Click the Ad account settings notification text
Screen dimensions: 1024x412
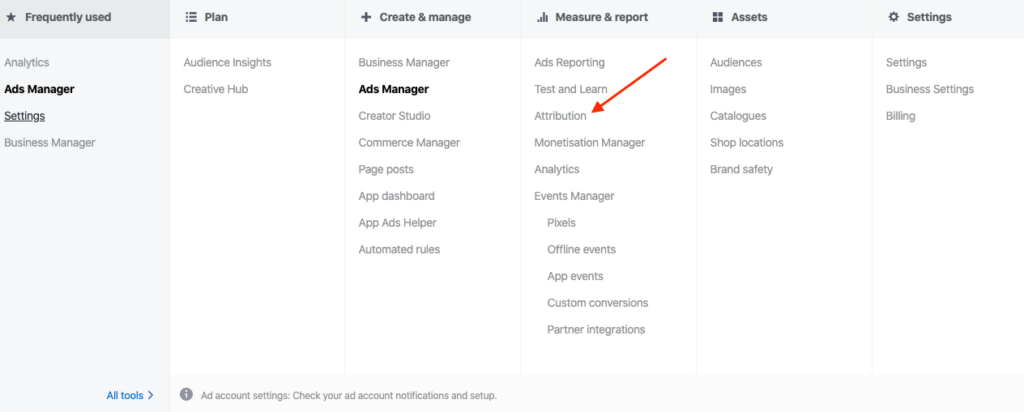tap(349, 396)
